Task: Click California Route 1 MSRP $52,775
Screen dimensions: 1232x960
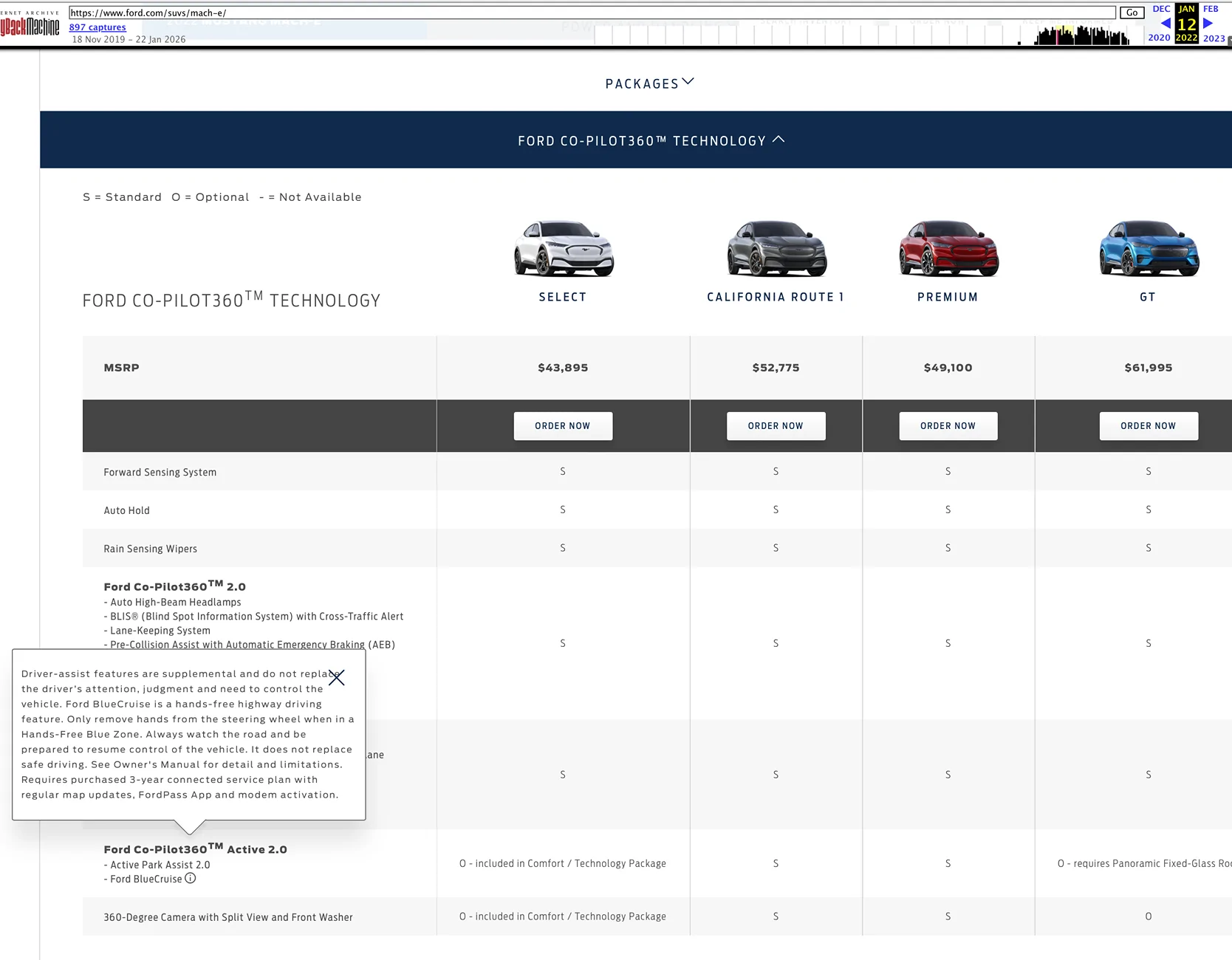Action: [x=776, y=368]
